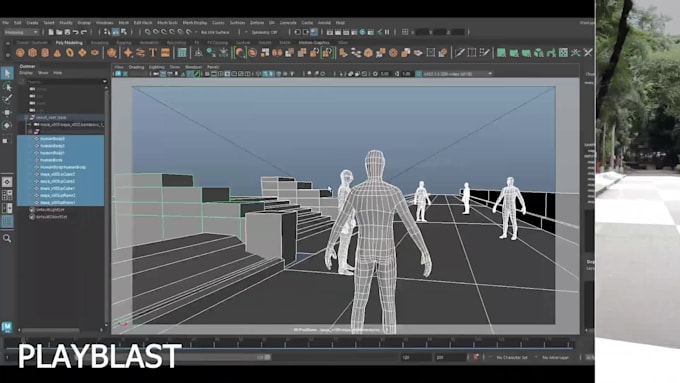Click the time slider ruler track

(289, 343)
